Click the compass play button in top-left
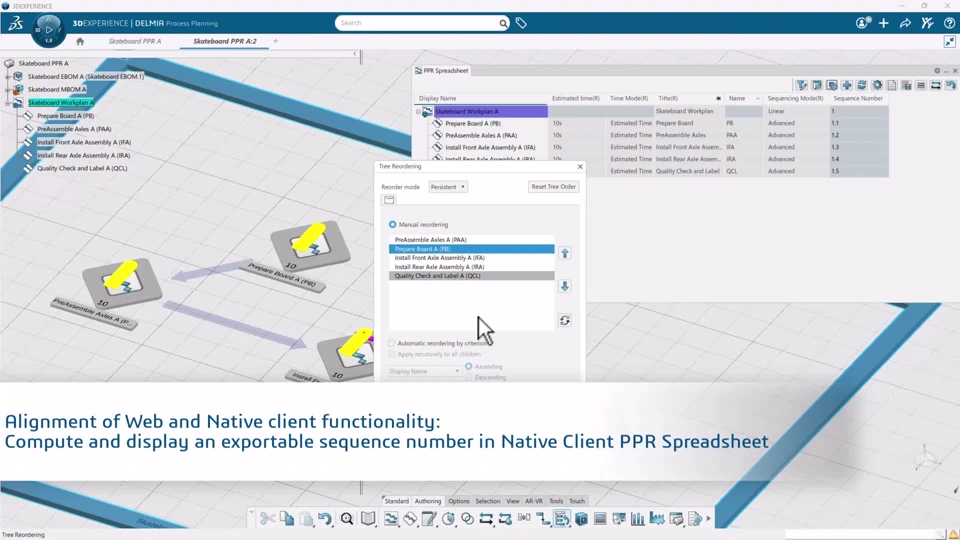The width and height of the screenshot is (960, 540). coord(48,29)
